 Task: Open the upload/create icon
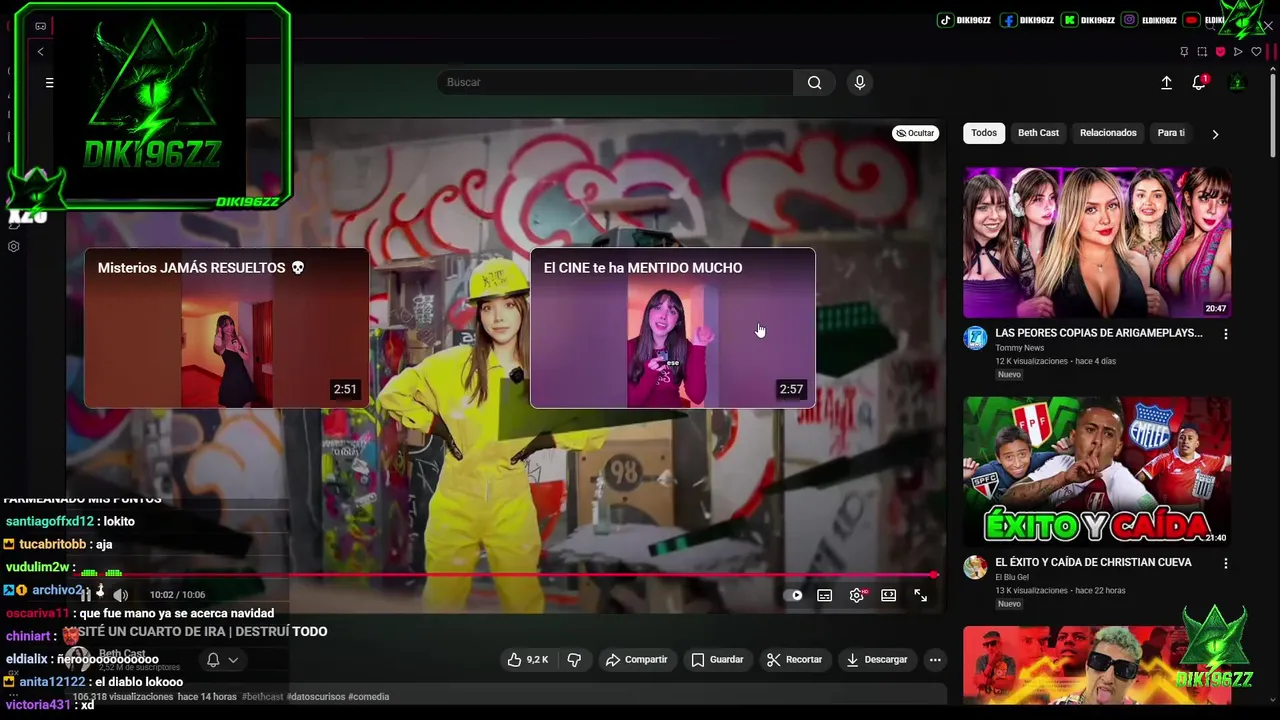1166,83
